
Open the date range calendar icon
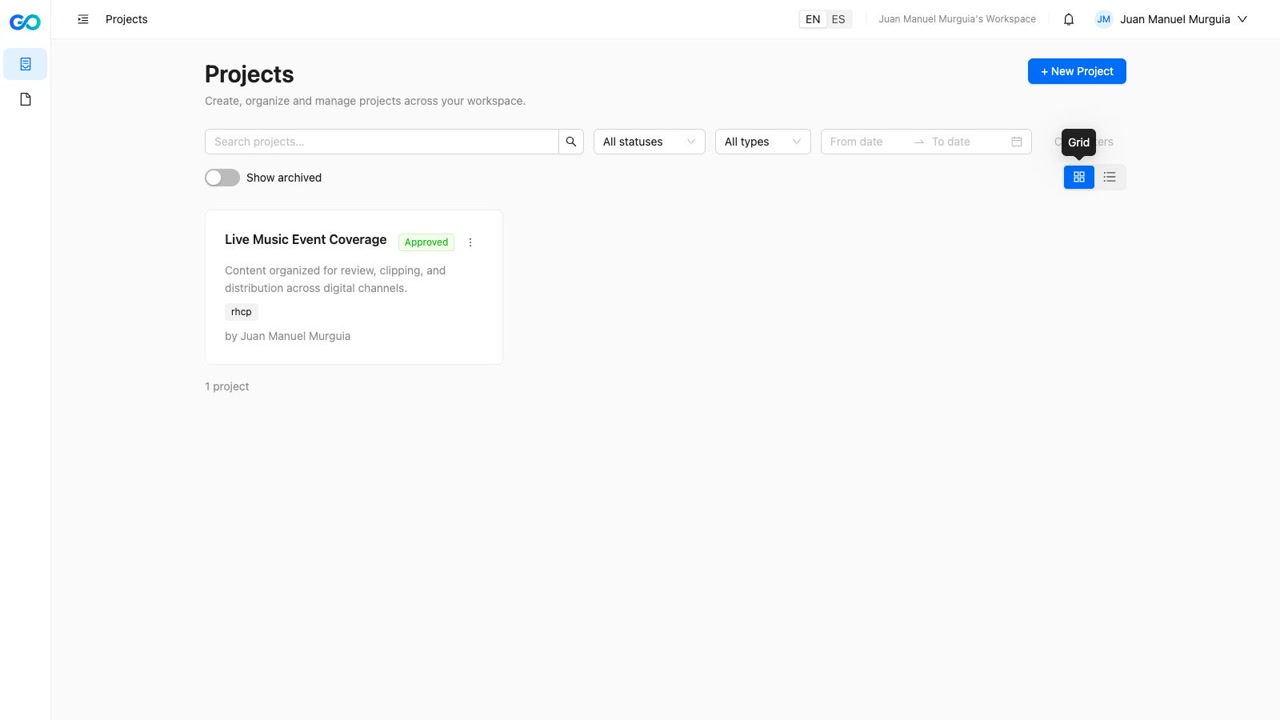coord(1016,142)
